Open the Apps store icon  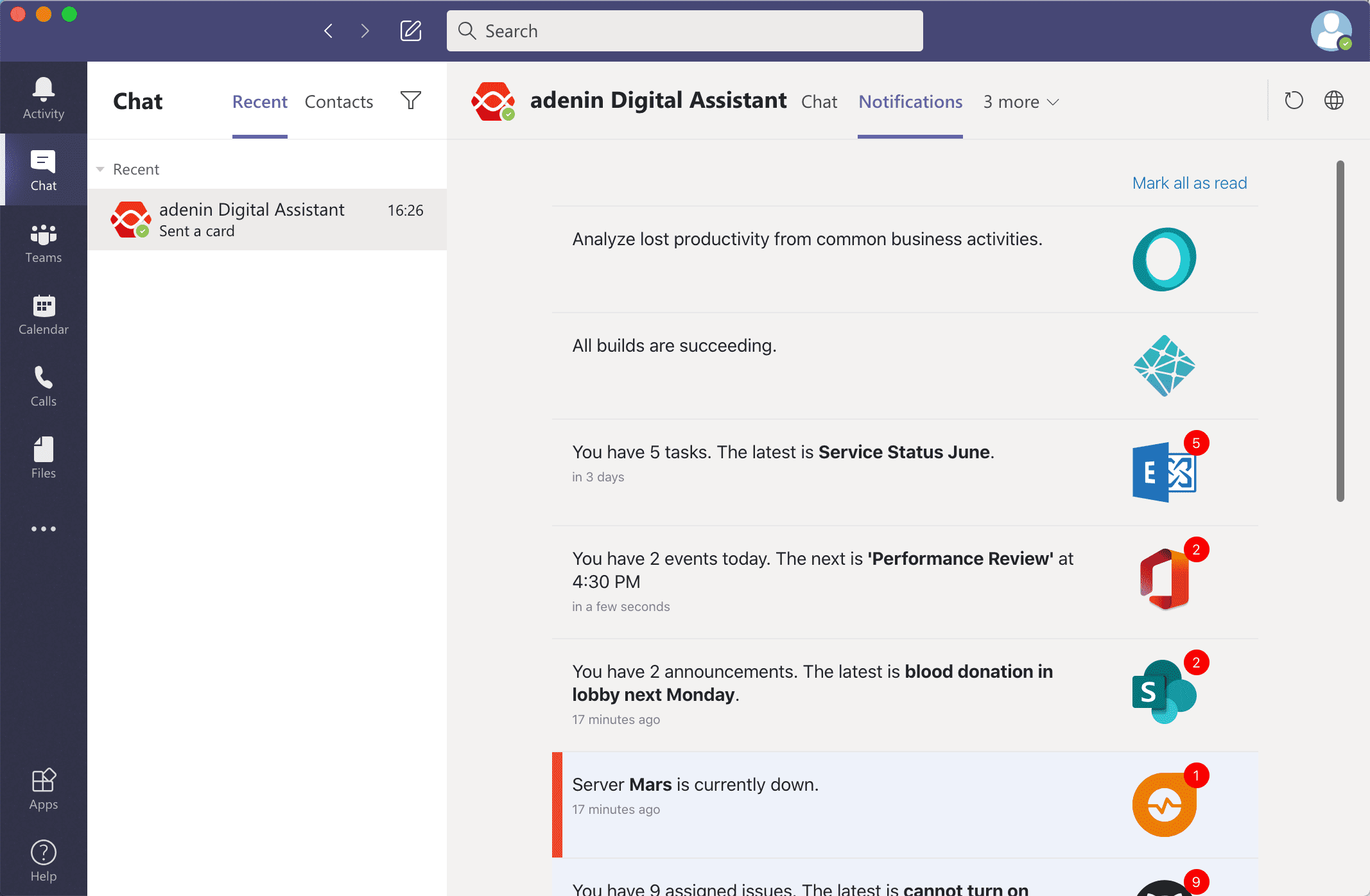pos(44,789)
